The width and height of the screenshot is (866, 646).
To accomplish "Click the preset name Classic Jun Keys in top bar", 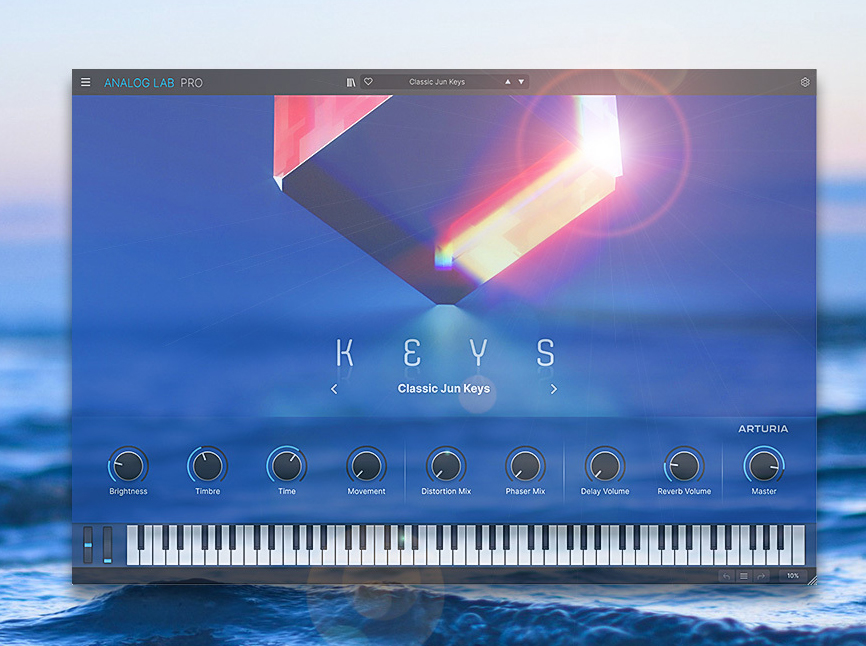I will (x=437, y=82).
